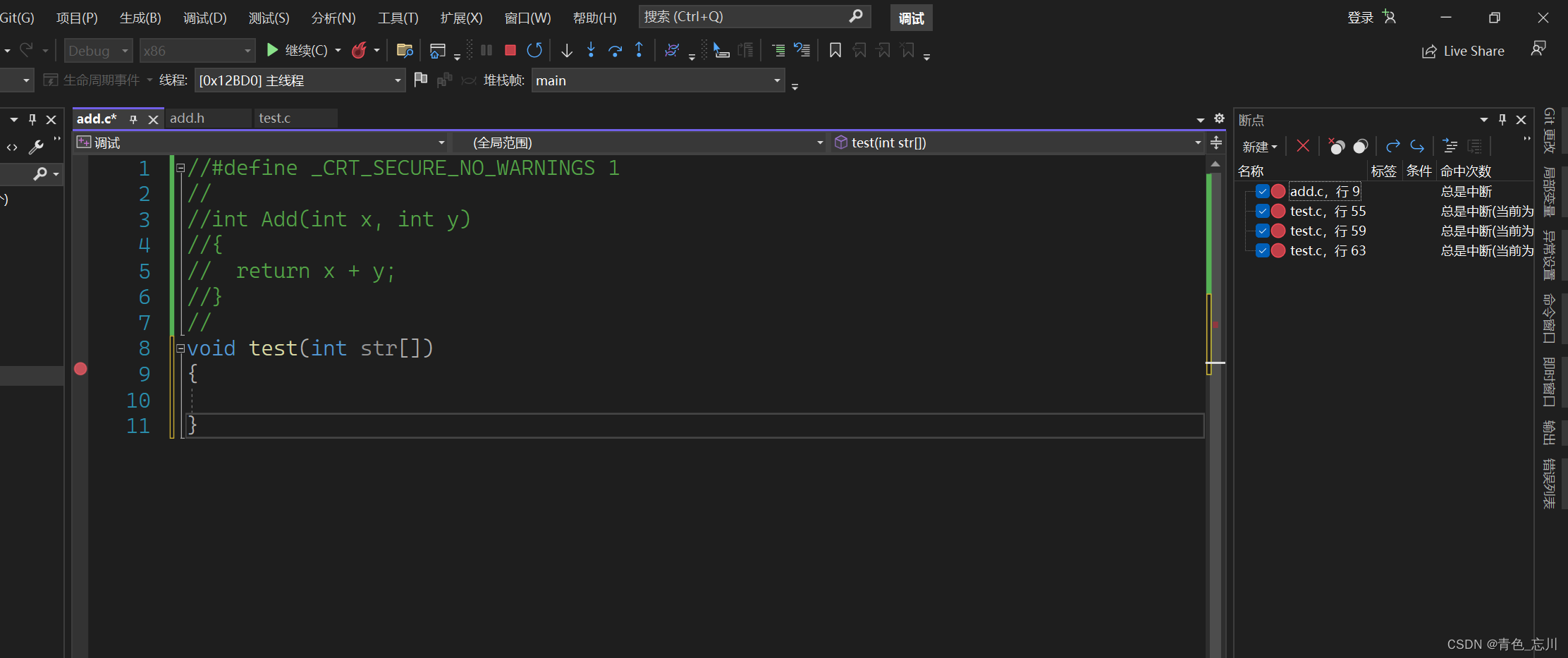1568x658 pixels.
Task: Click the editor vertical scrollbar track
Action: tap(1215, 494)
